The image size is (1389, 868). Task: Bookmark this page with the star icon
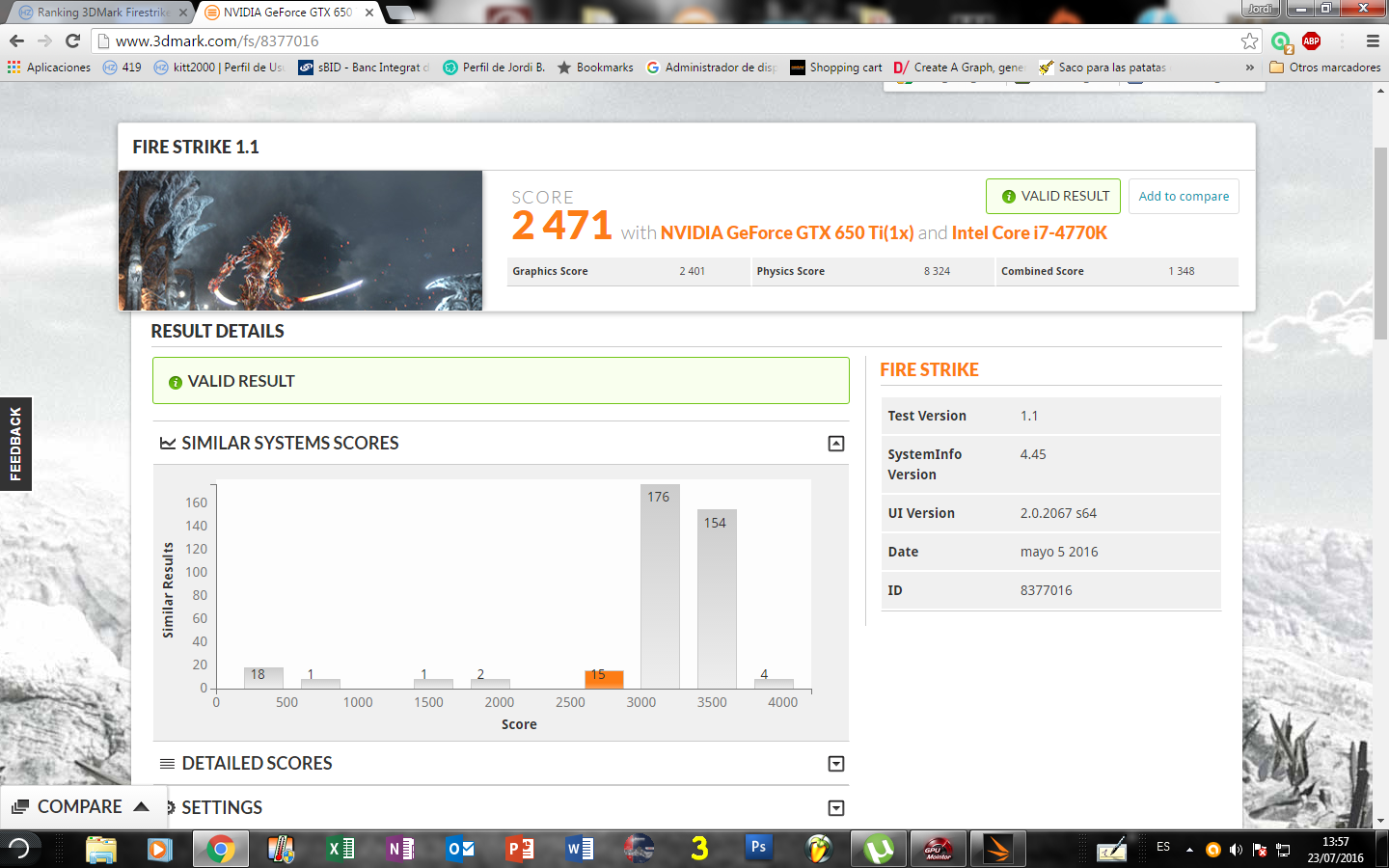coord(1249,41)
